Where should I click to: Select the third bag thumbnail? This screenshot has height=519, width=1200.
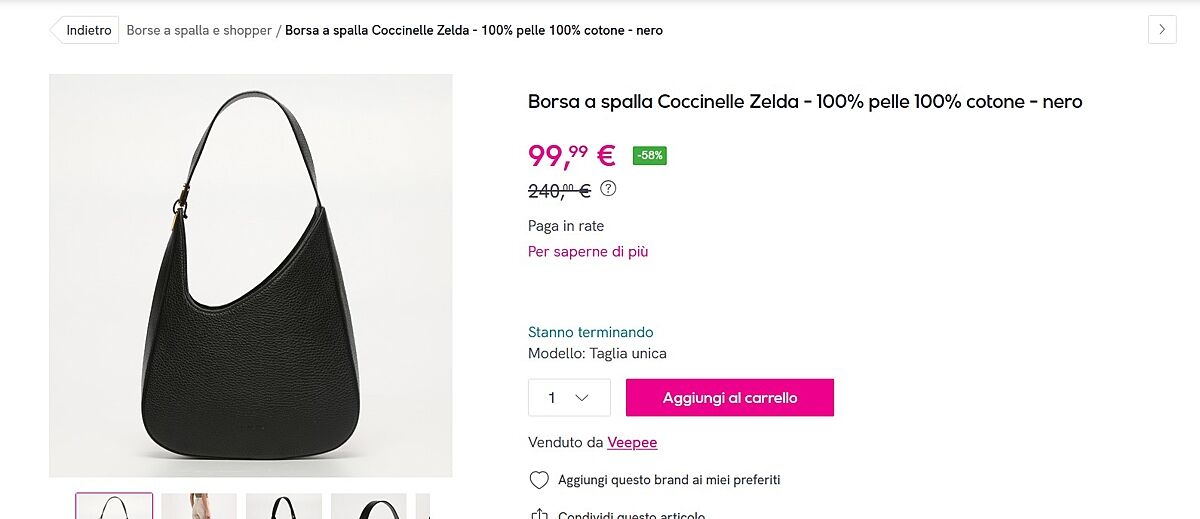click(x=284, y=507)
